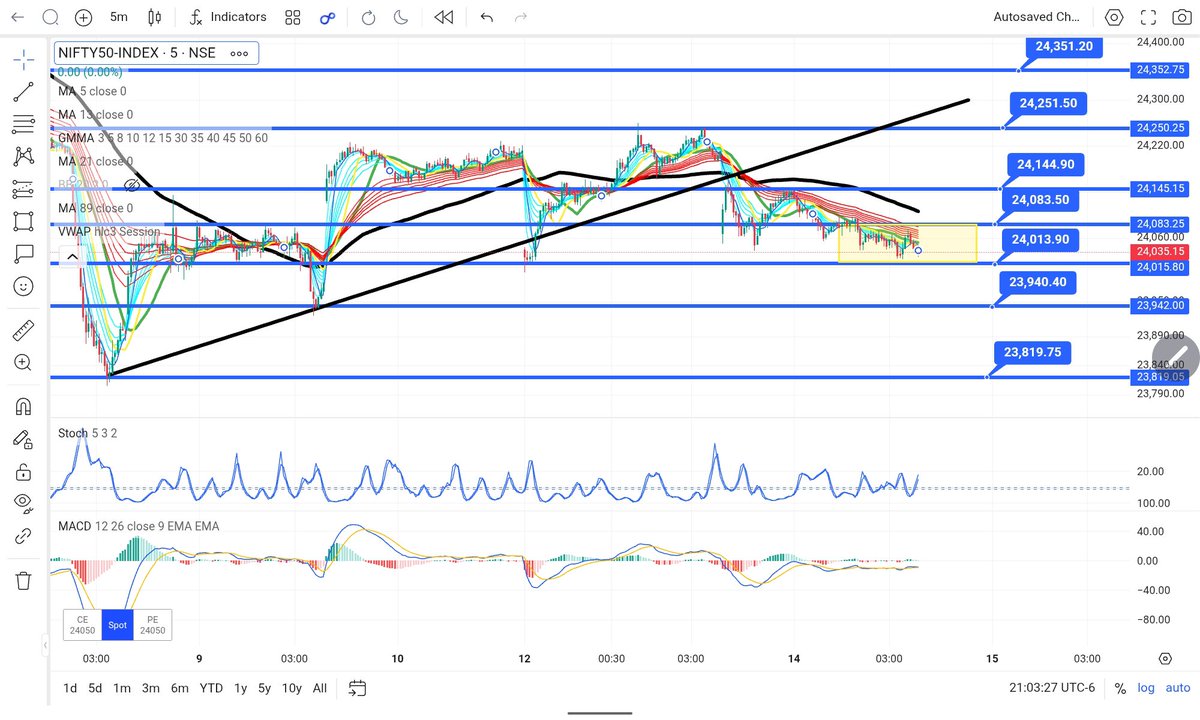Screen dimensions: 1200x720
Task: Select the All date range
Action: (319, 689)
